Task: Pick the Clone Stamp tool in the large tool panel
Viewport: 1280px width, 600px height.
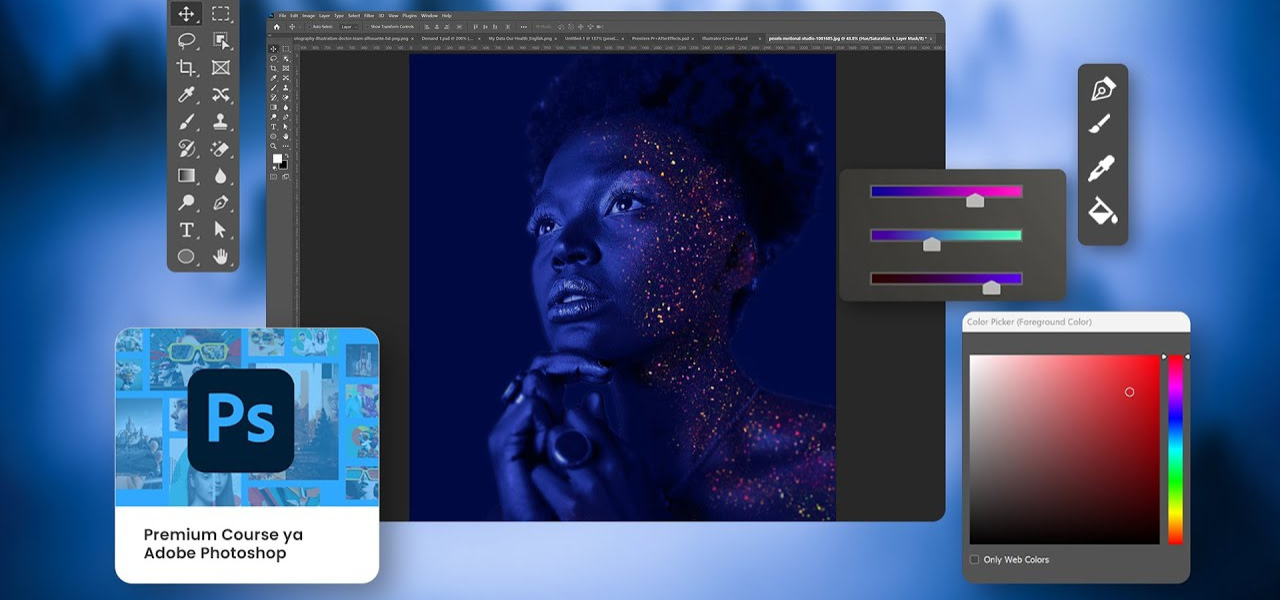Action: click(220, 122)
